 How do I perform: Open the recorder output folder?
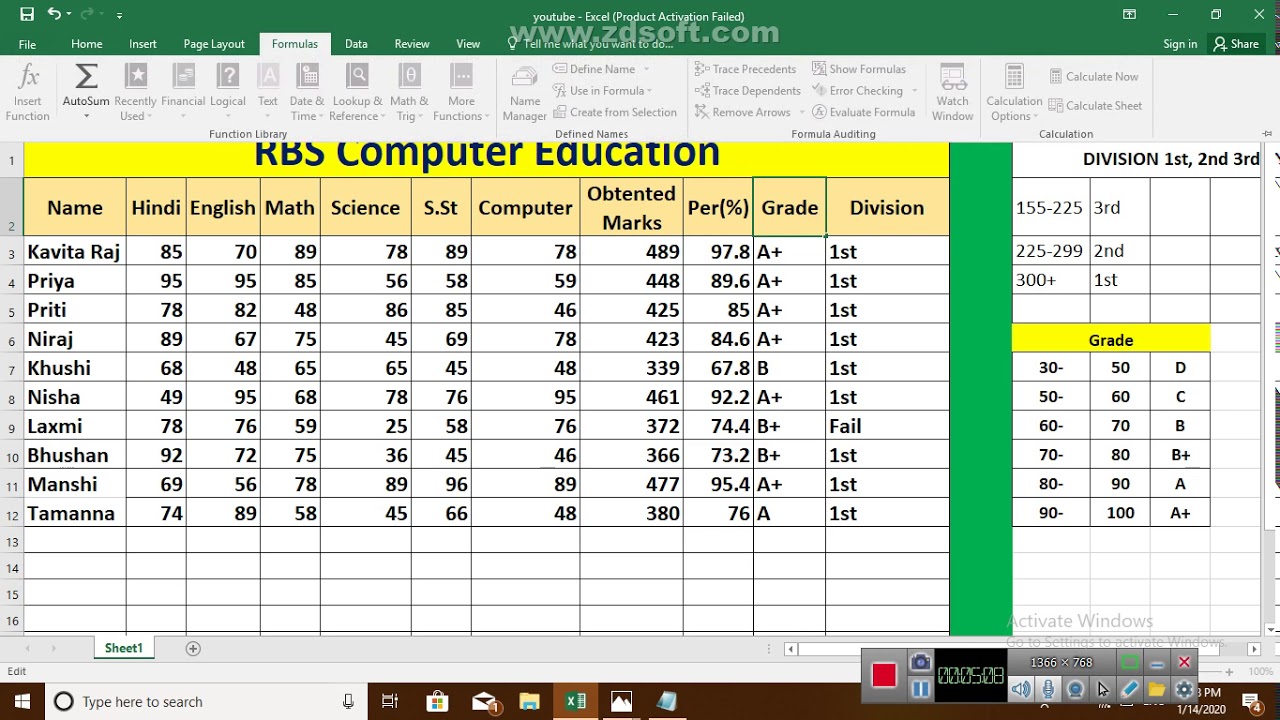1157,689
